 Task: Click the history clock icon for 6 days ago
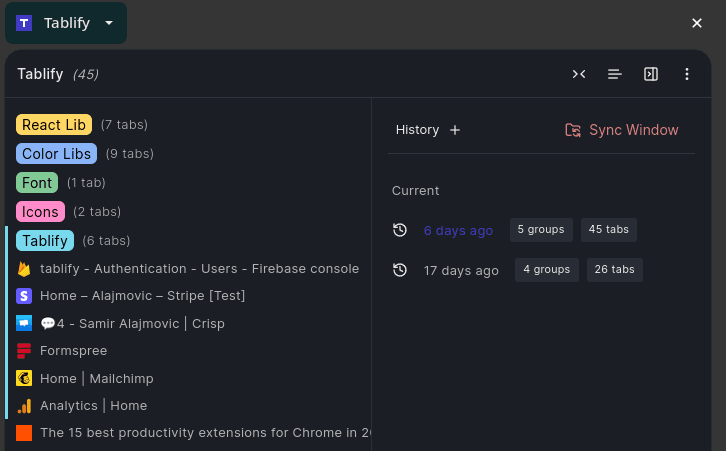click(400, 230)
